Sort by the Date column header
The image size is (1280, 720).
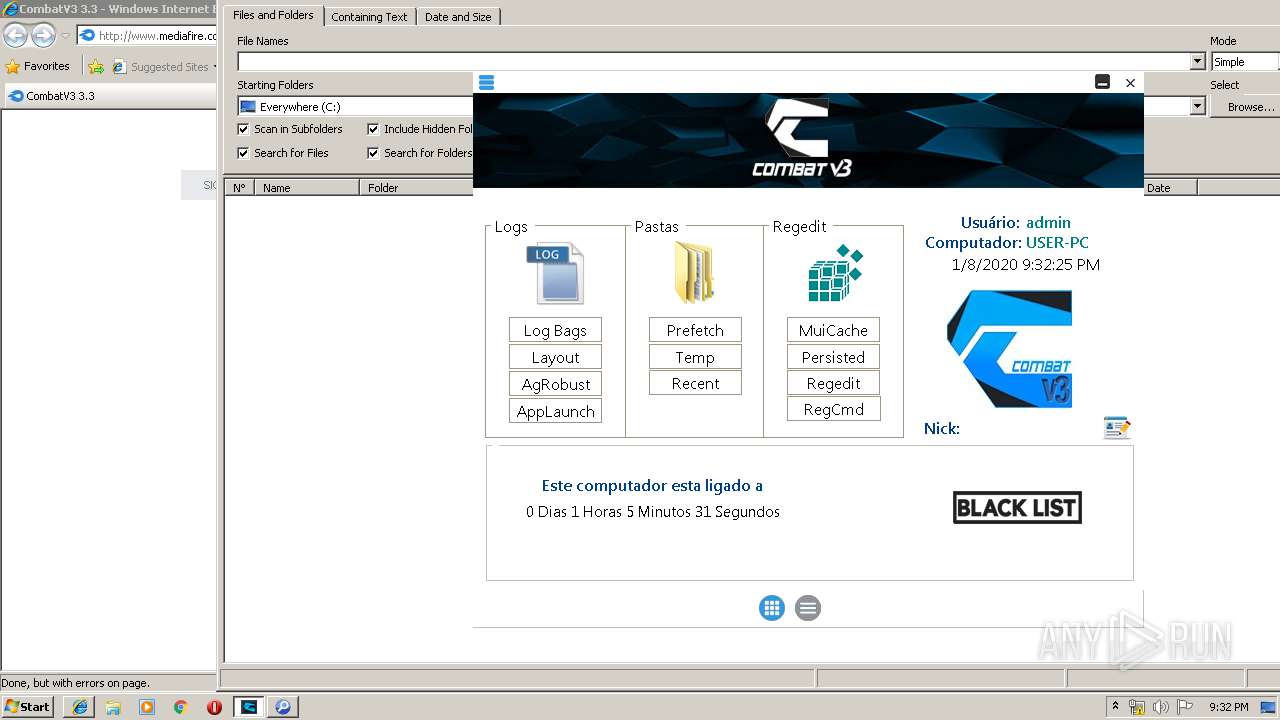coord(1170,188)
